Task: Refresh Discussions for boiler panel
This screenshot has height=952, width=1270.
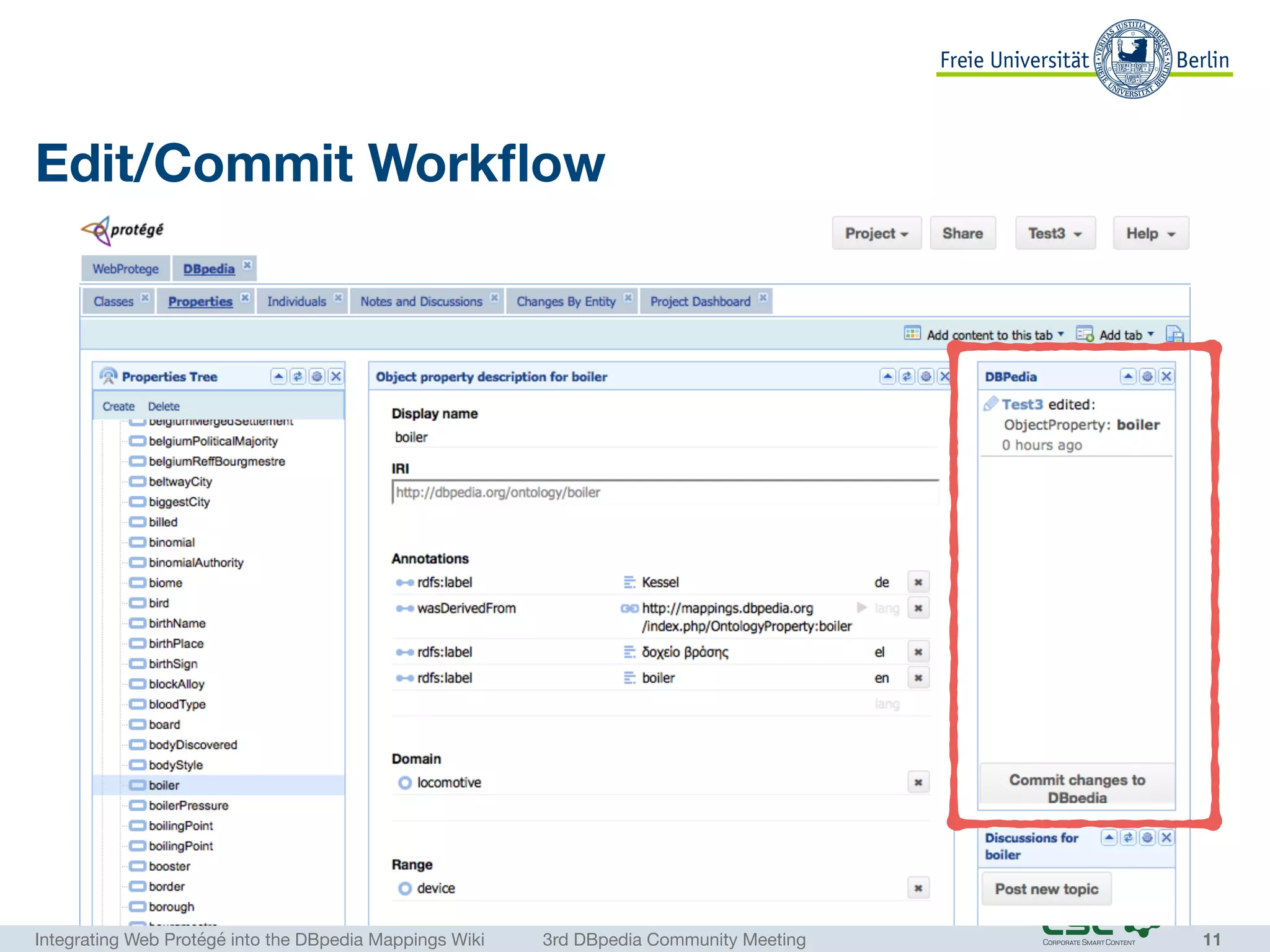Action: 1128,838
